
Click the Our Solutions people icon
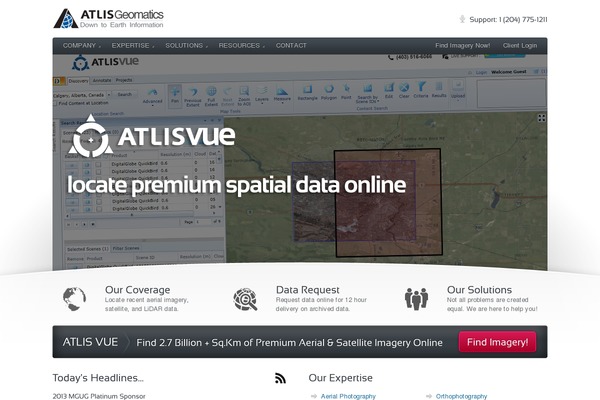coord(416,299)
